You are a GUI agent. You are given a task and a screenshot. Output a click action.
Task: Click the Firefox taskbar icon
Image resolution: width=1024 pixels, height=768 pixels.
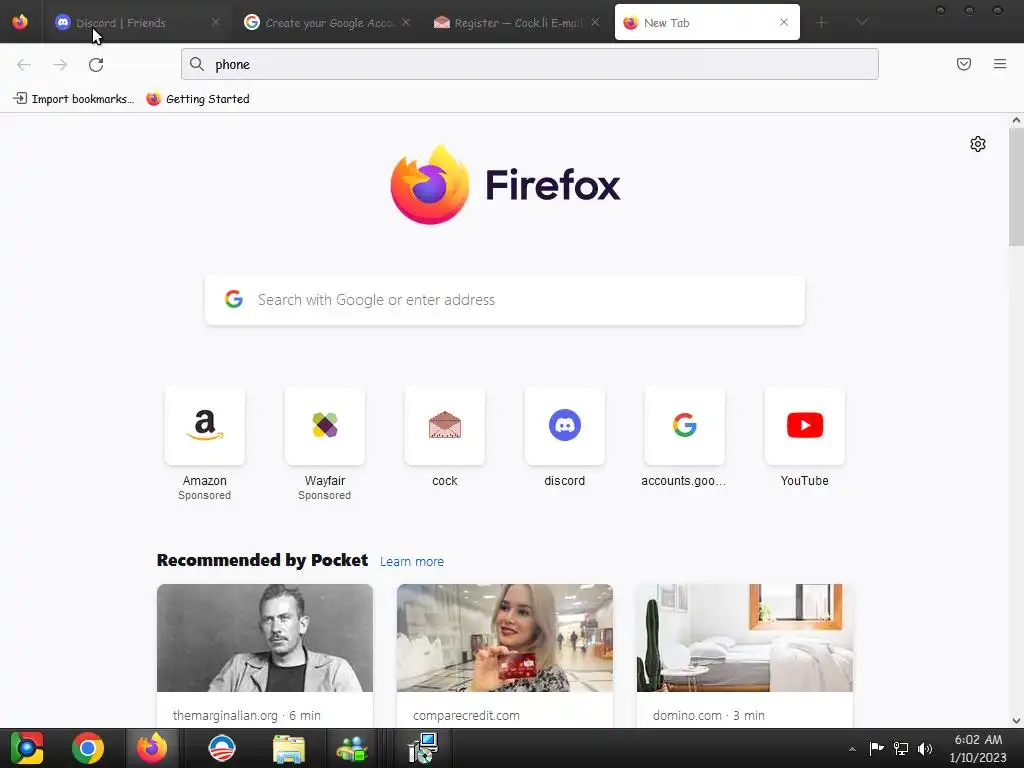tap(152, 748)
